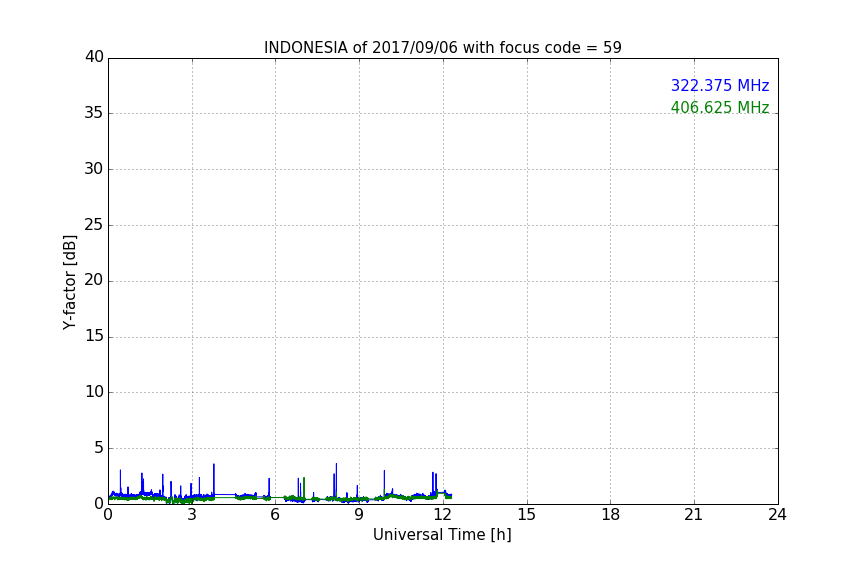
Task: Click x-axis tick label 12
Action: point(443,515)
